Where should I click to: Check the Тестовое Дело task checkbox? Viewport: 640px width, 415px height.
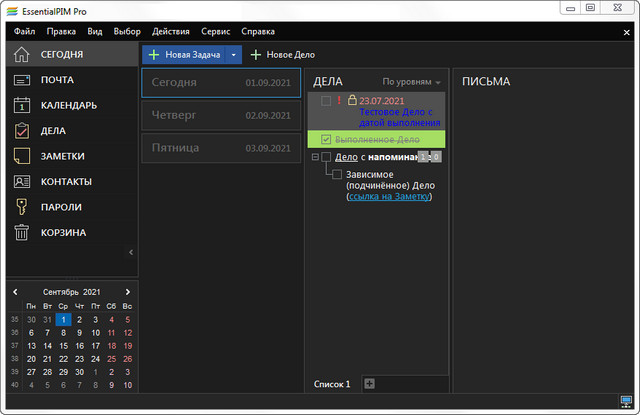pyautogui.click(x=326, y=101)
